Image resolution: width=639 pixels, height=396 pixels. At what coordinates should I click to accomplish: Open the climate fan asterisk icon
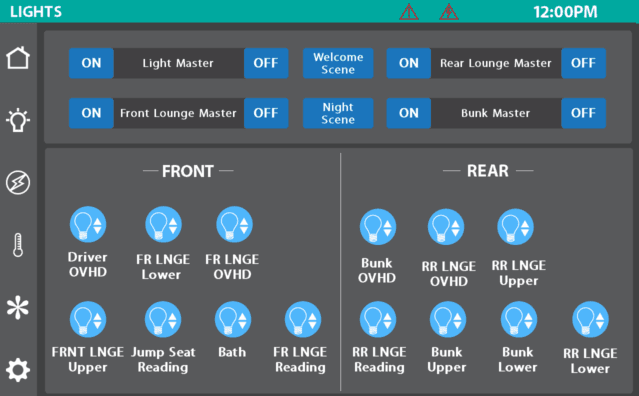(x=18, y=308)
